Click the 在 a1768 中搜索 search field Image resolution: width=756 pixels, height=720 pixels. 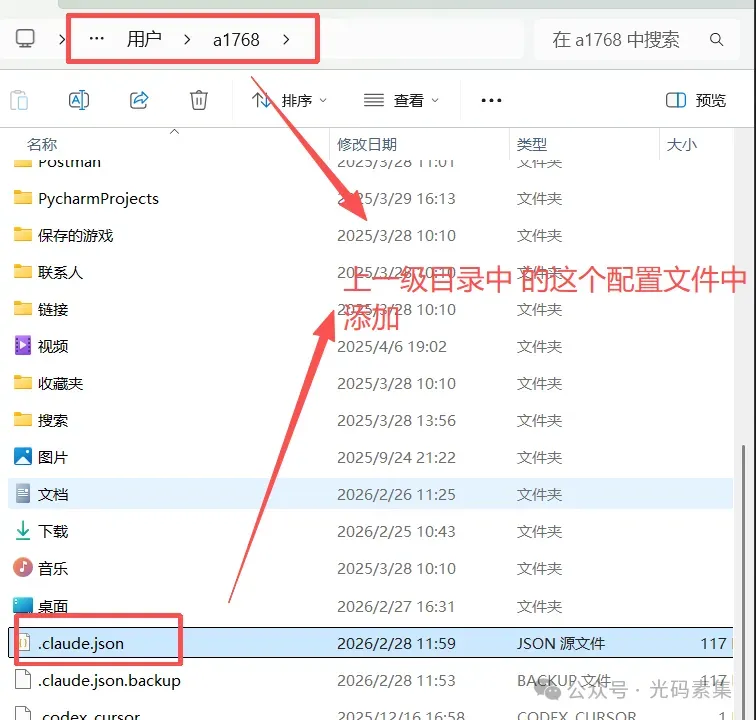point(616,40)
